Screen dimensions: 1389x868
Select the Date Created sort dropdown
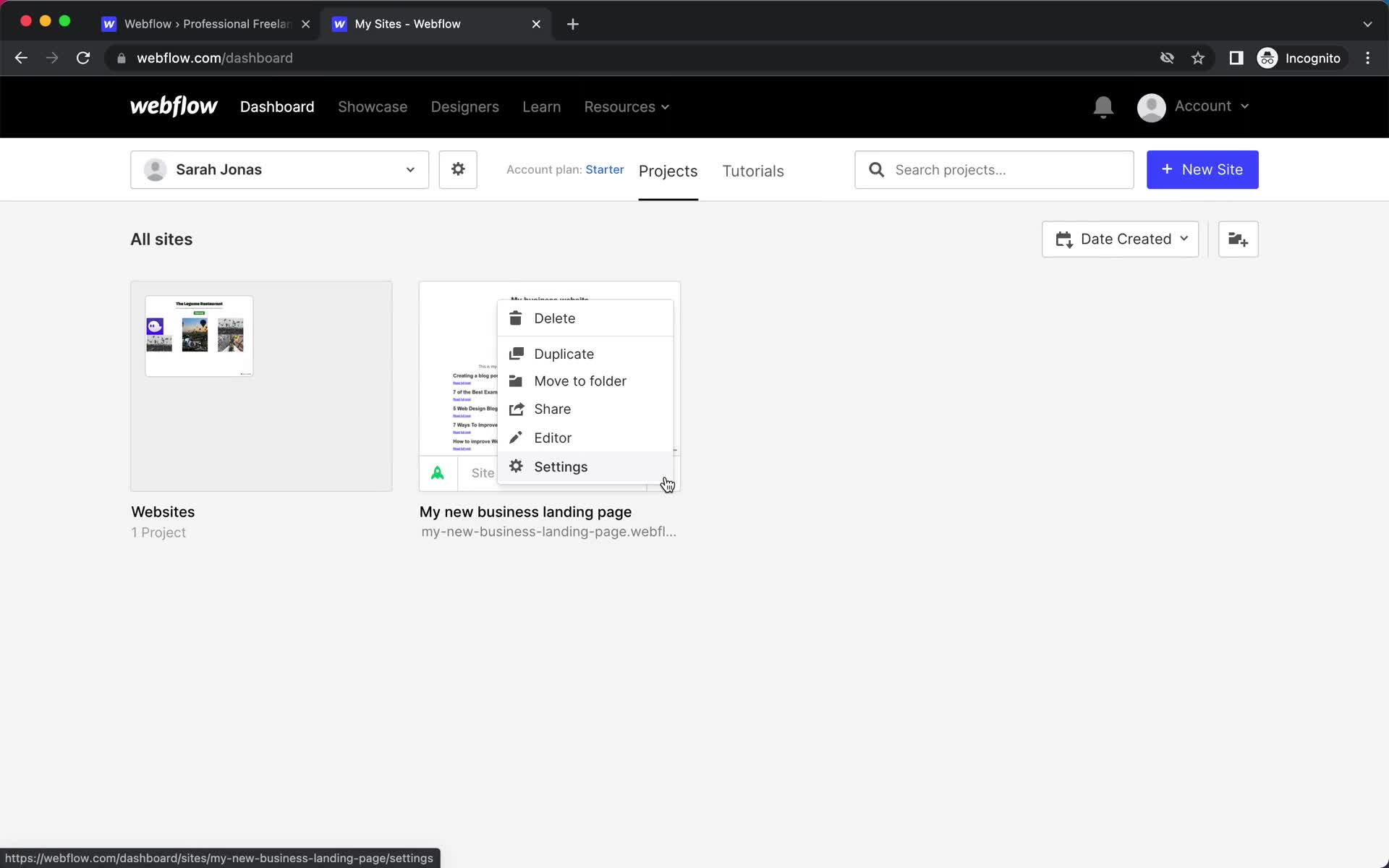click(x=1120, y=238)
